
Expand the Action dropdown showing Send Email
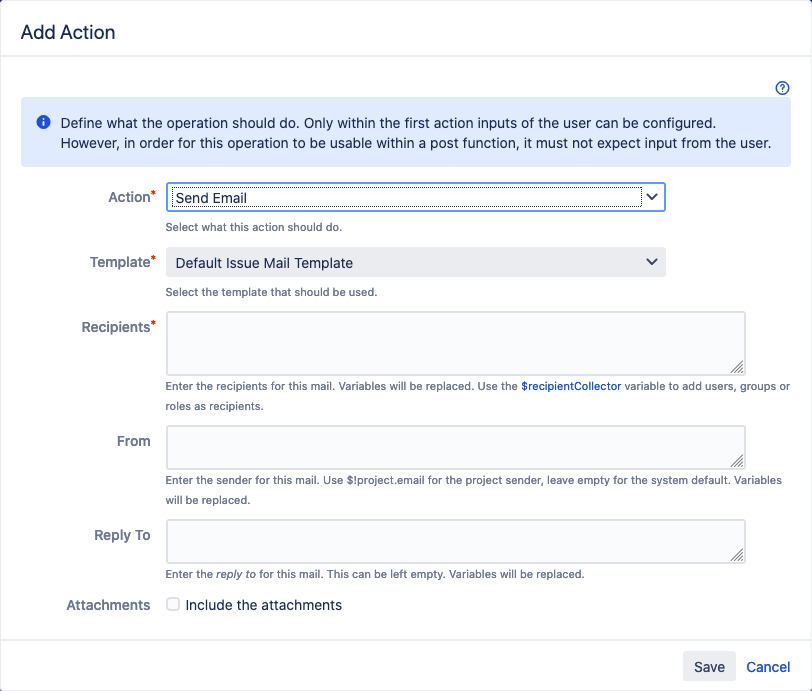click(415, 198)
